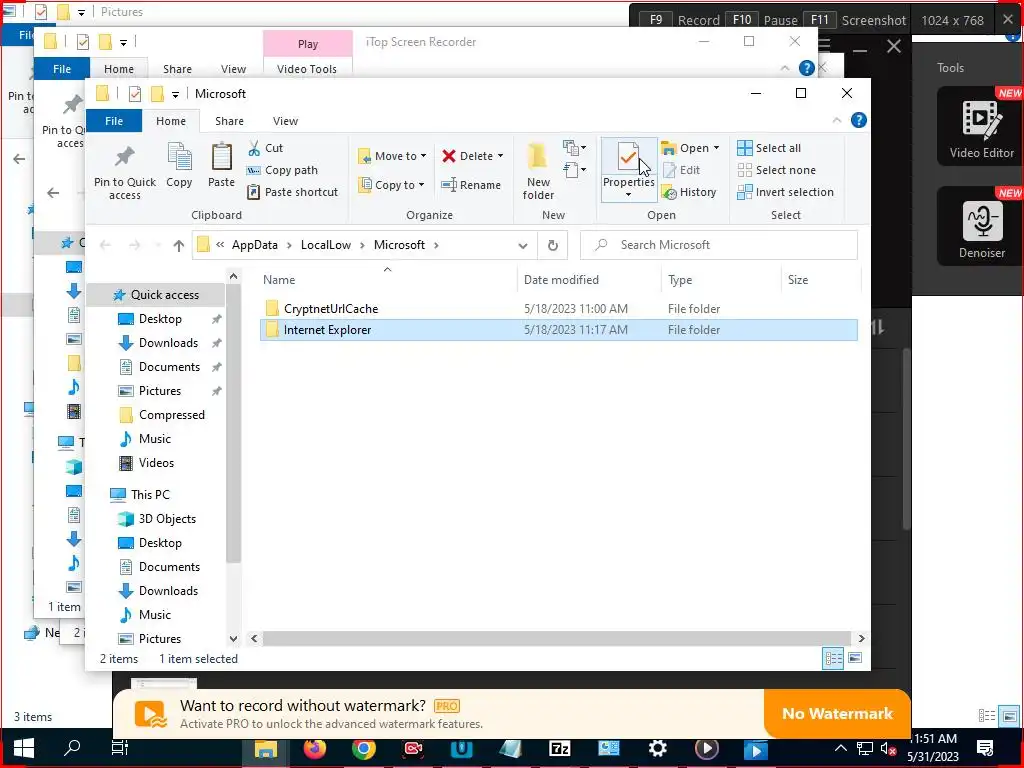Select the Internet Explorer folder

558,330
